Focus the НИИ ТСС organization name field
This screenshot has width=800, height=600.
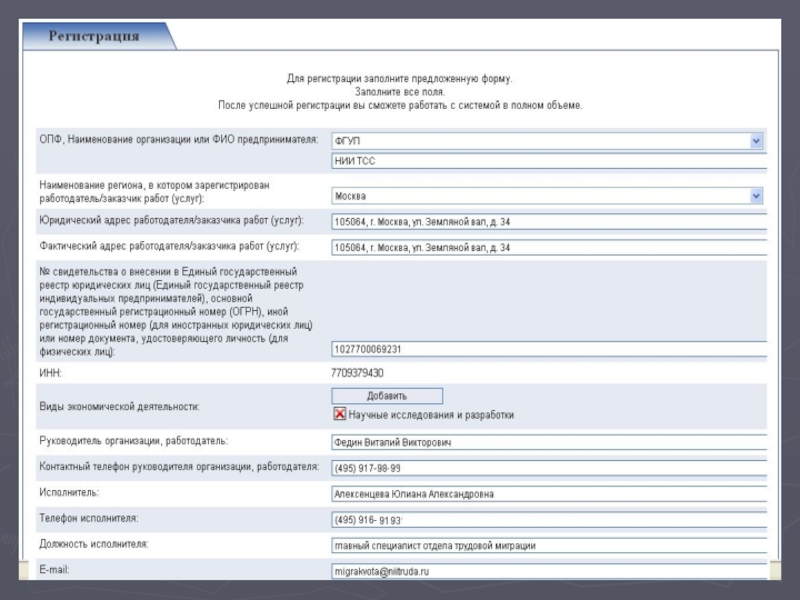click(x=549, y=161)
